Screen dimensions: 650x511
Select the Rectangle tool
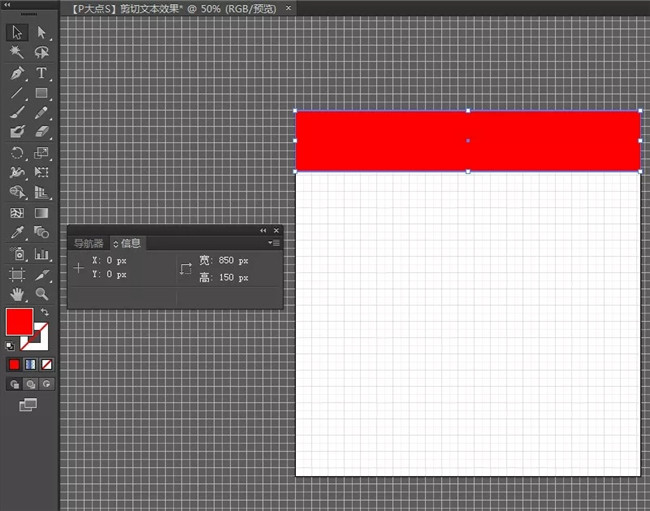pyautogui.click(x=42, y=93)
